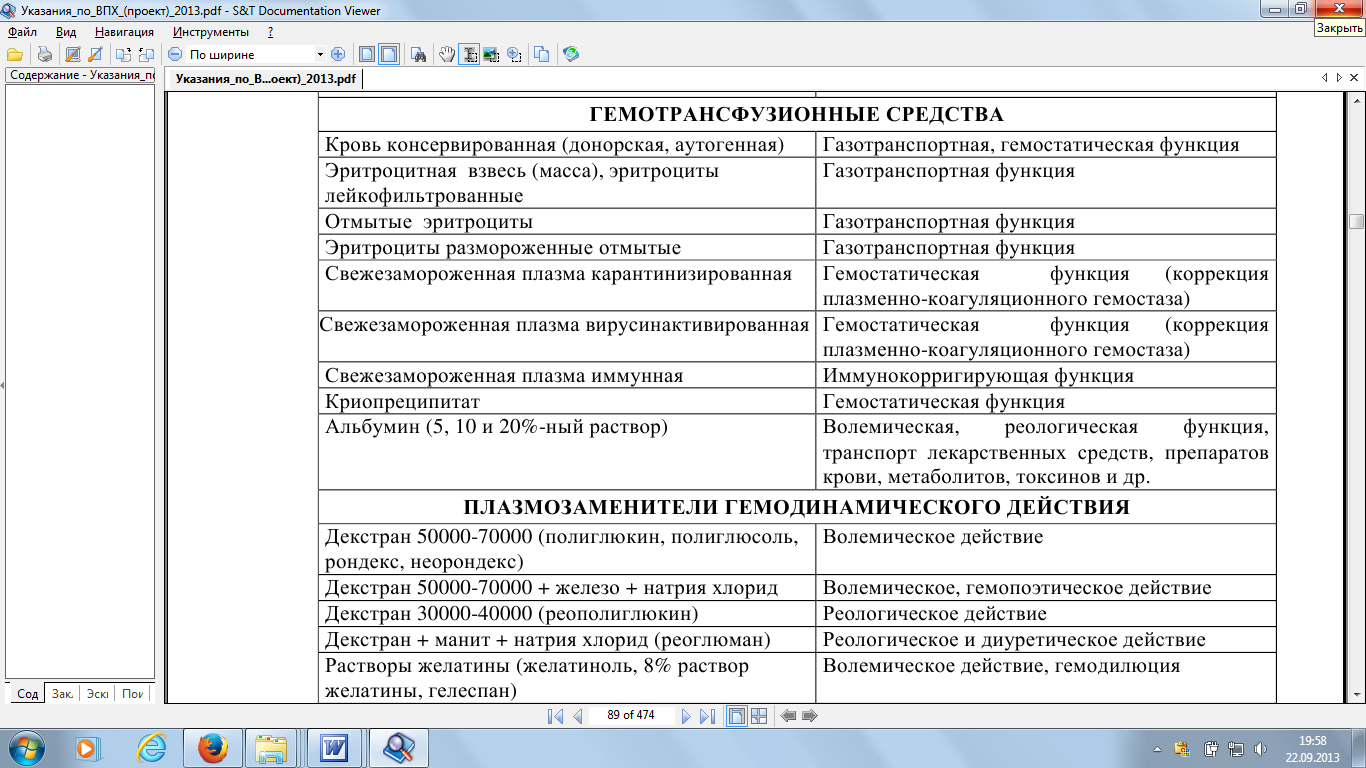Click the globe update icon in toolbar

click(571, 54)
